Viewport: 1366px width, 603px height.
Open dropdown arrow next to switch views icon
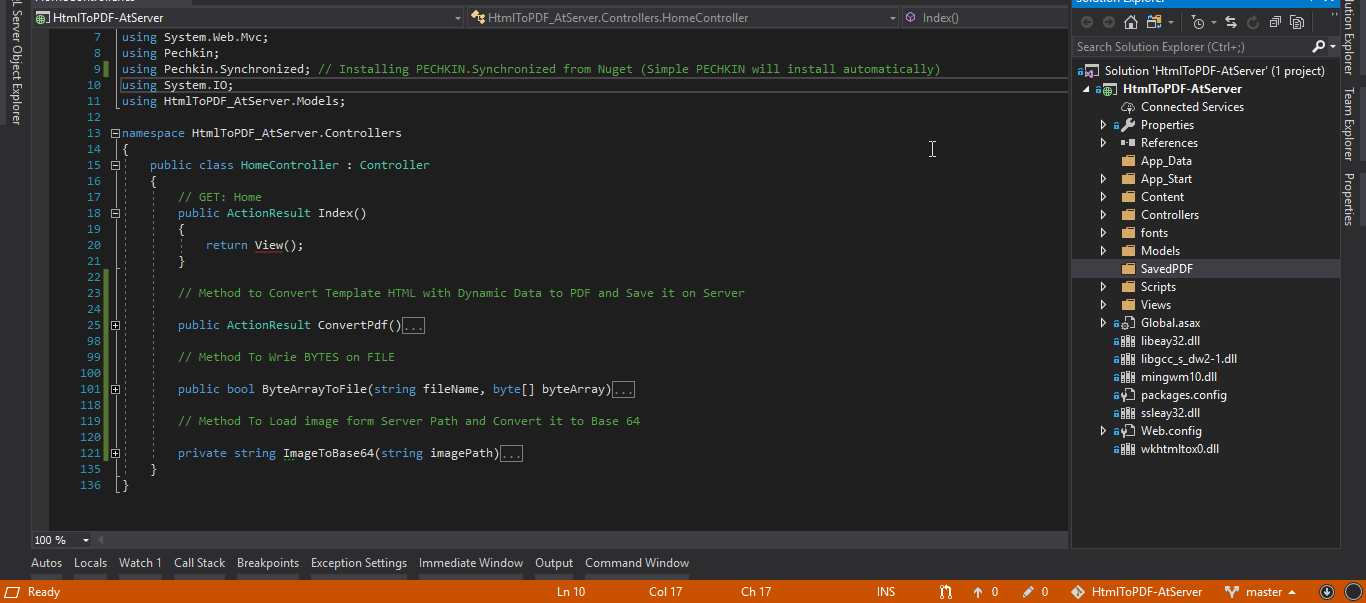pyautogui.click(x=1171, y=22)
